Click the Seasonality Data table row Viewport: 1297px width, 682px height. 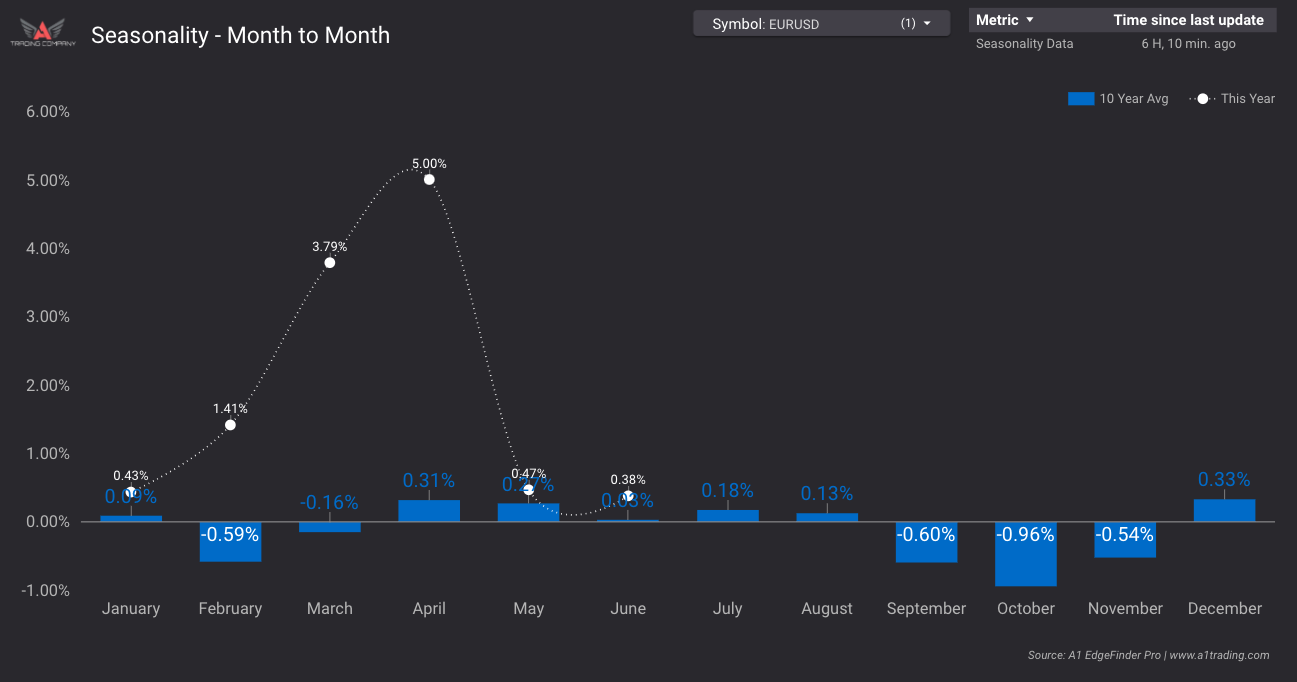1024,44
